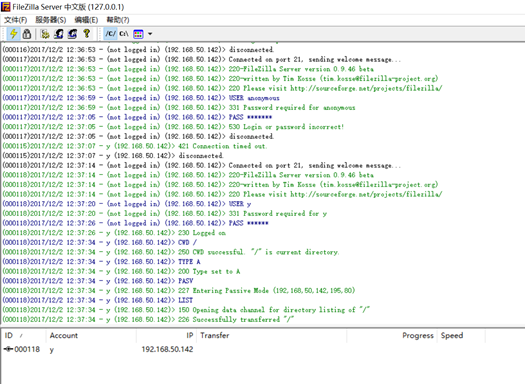Open the groups editor icon
This screenshot has width=525, height=384.
tap(72, 34)
